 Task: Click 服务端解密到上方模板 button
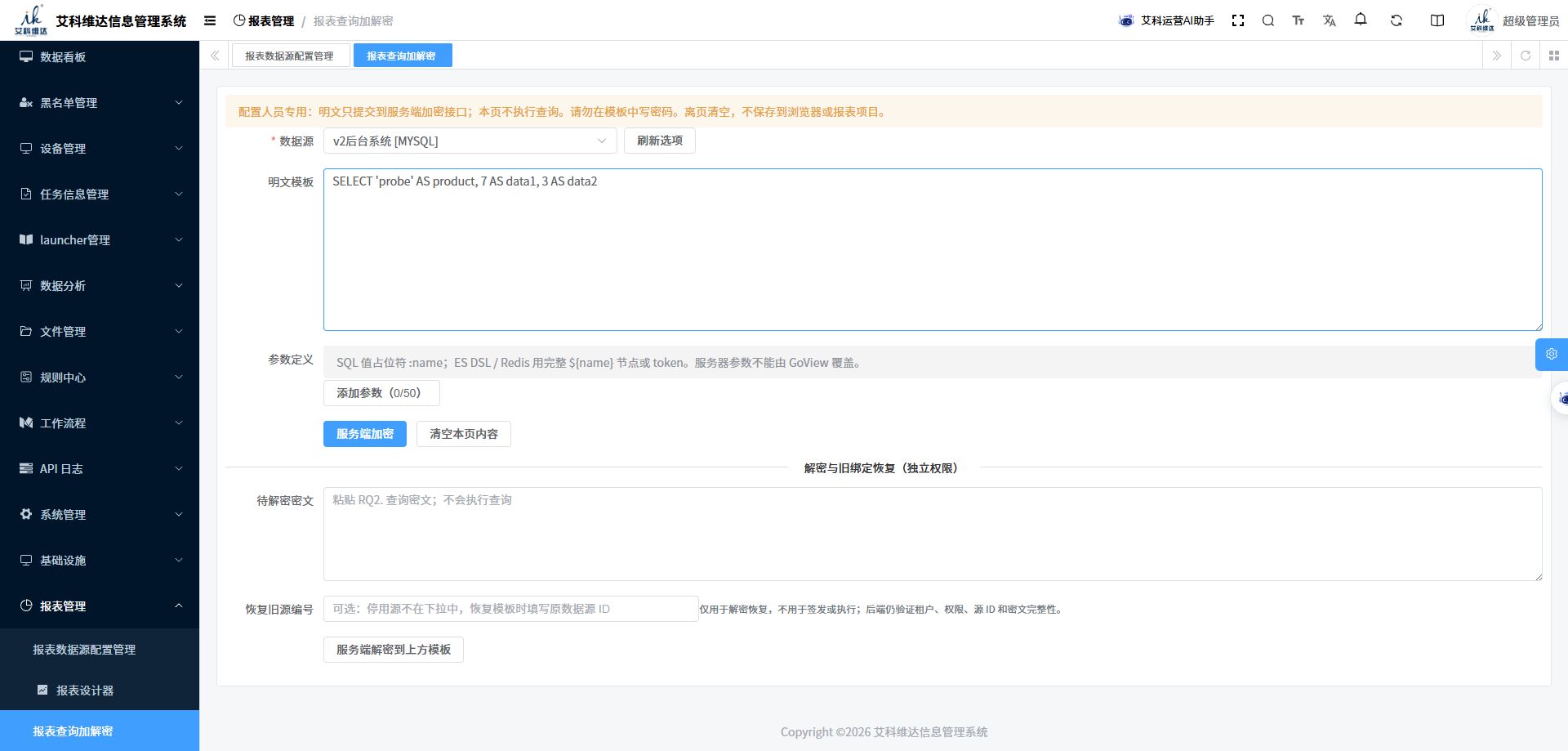tap(394, 650)
